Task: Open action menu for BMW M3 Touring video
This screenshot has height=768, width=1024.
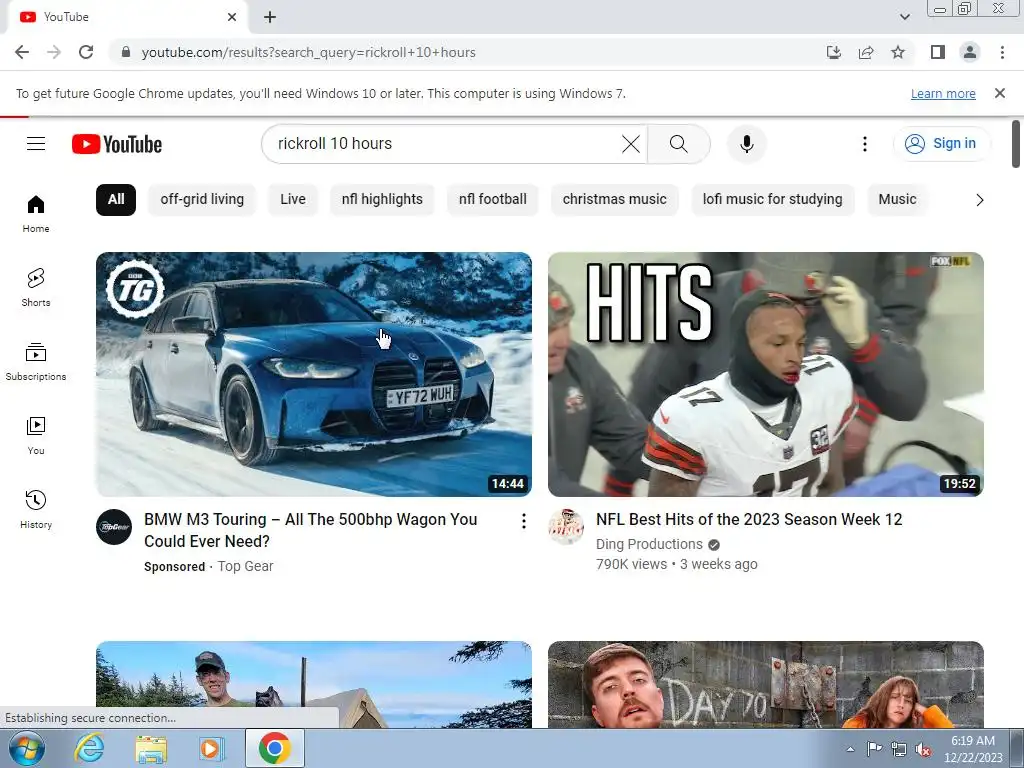Action: pos(524,520)
